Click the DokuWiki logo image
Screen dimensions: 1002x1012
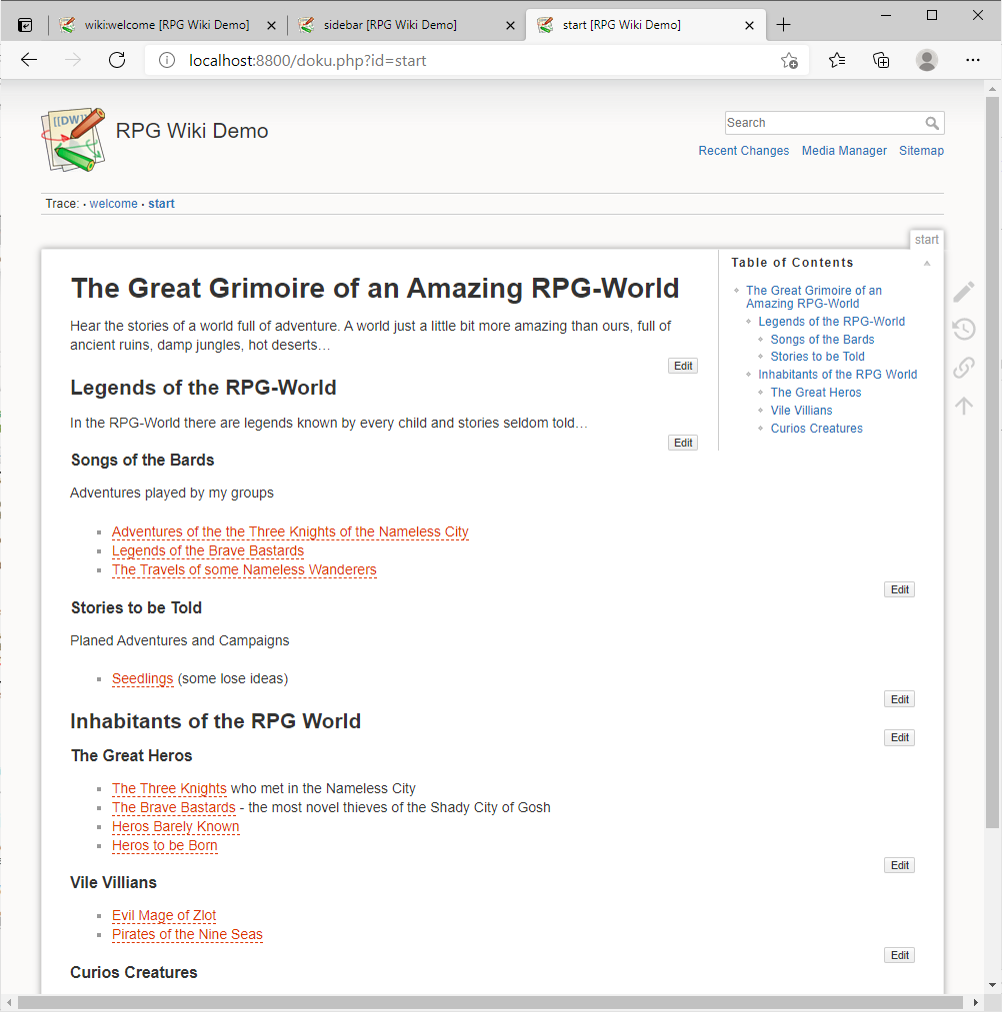pos(73,139)
